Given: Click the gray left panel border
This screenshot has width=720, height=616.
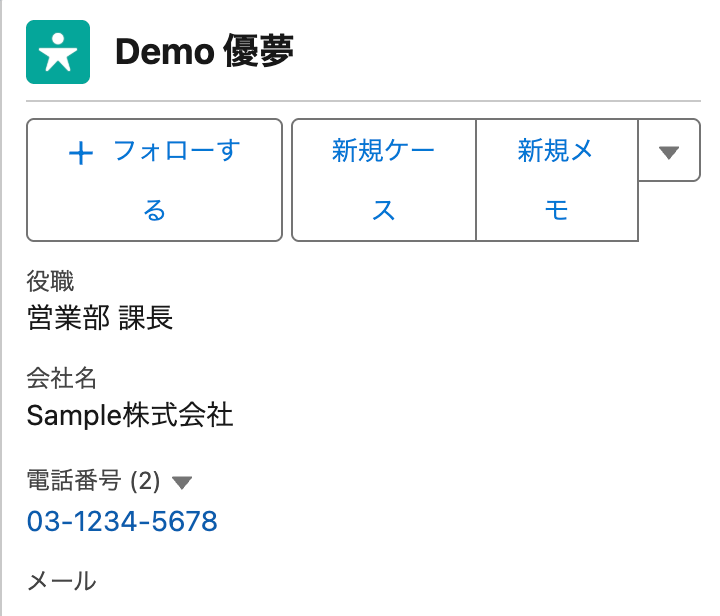Looking at the screenshot, I should point(1,308).
